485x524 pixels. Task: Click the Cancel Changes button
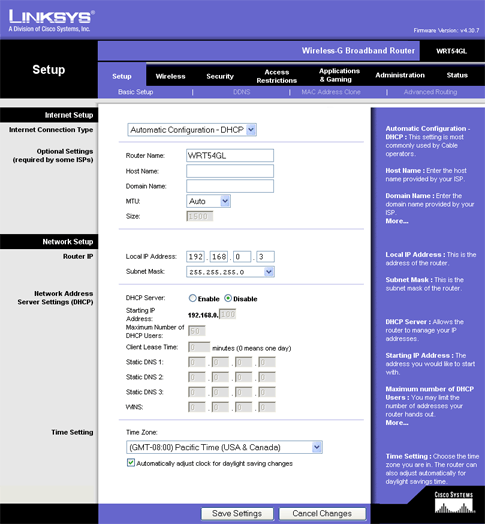[322, 514]
